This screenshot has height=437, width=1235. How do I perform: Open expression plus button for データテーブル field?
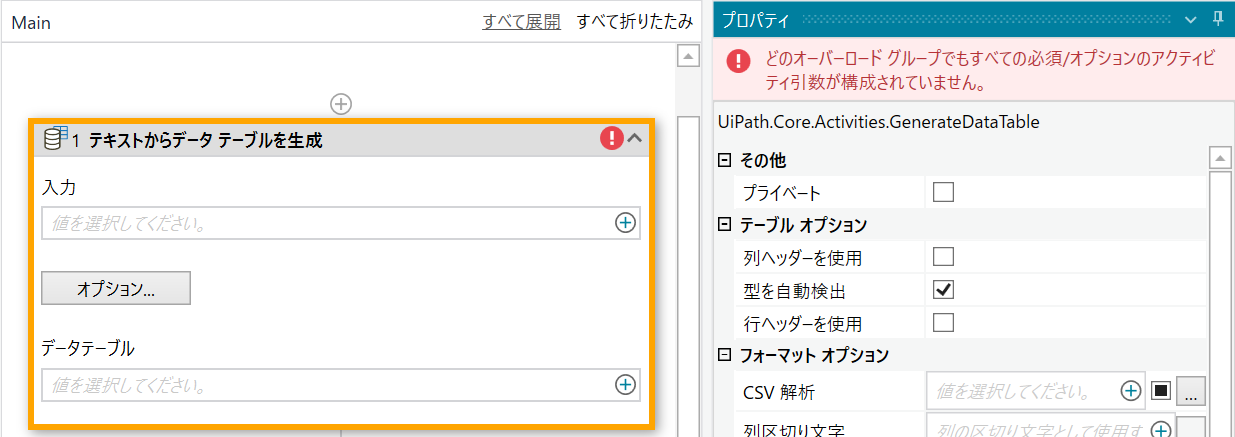(625, 384)
